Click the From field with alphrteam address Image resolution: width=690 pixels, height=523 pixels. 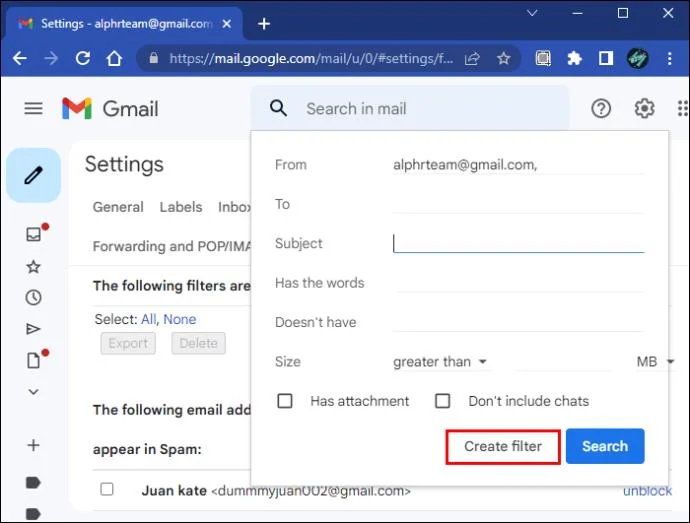518,165
